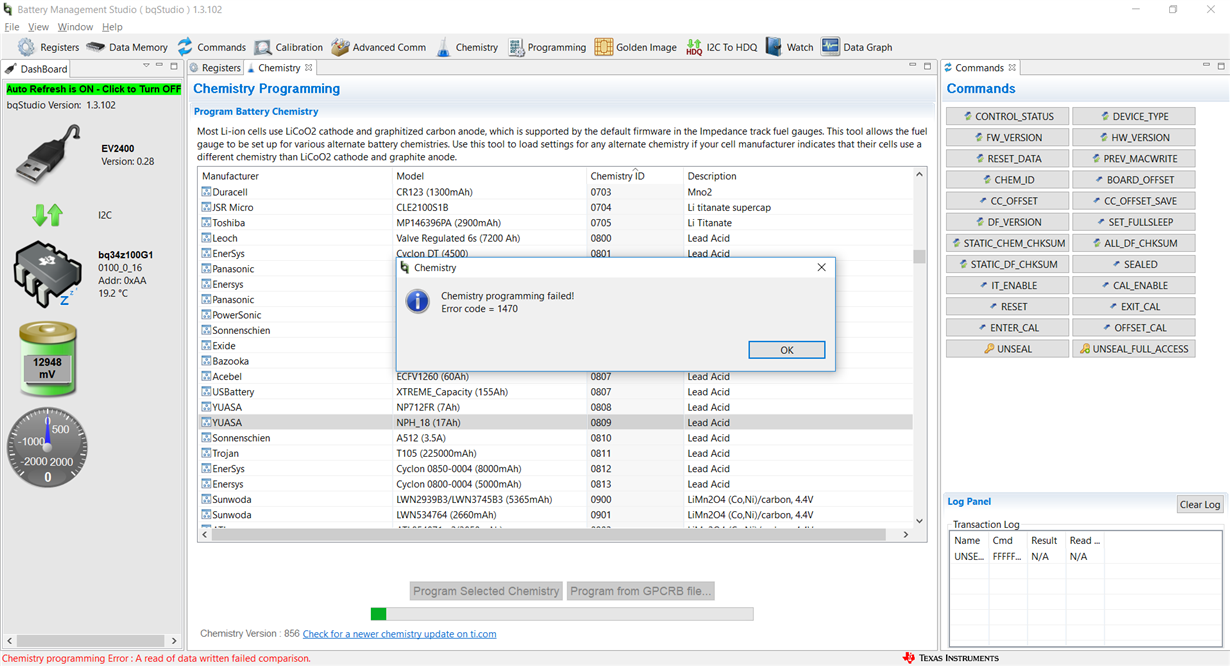The image size is (1230, 666).
Task: Open the Registers toolbar item
Action: 49,47
